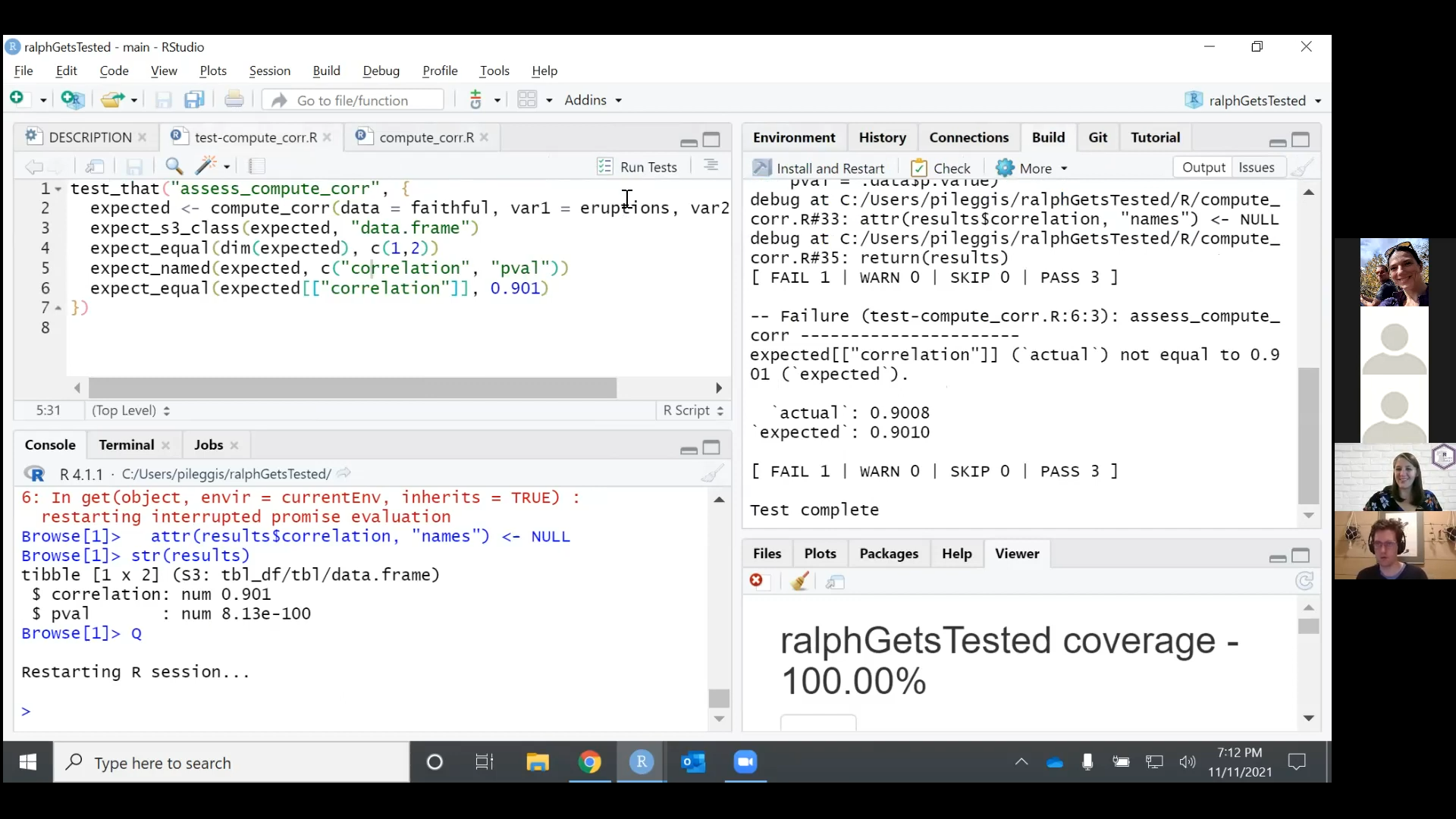Click the compute_corr.R tab

425,137
